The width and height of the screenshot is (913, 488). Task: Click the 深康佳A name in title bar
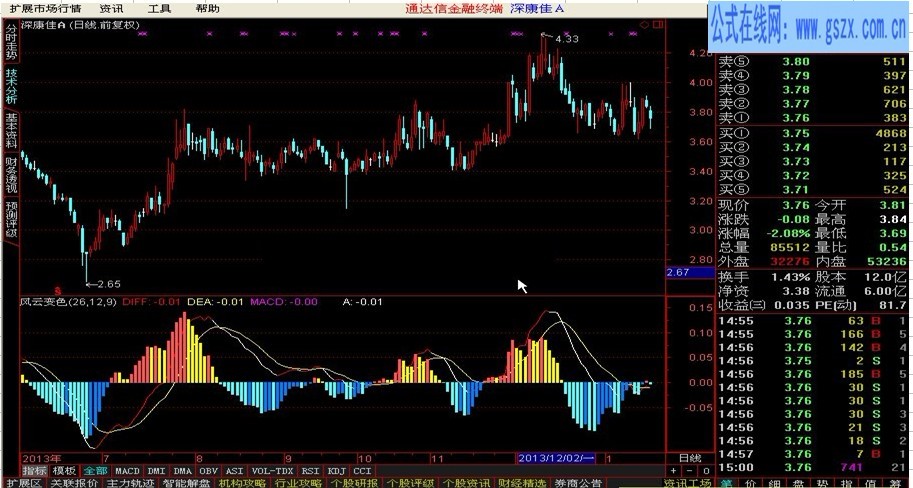click(x=537, y=9)
